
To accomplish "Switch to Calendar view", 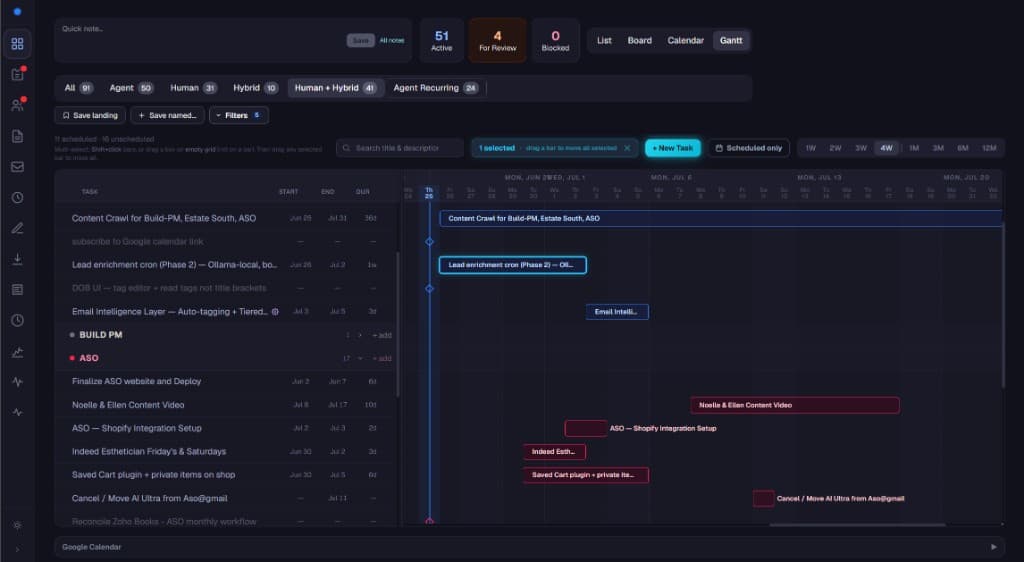I will (685, 40).
